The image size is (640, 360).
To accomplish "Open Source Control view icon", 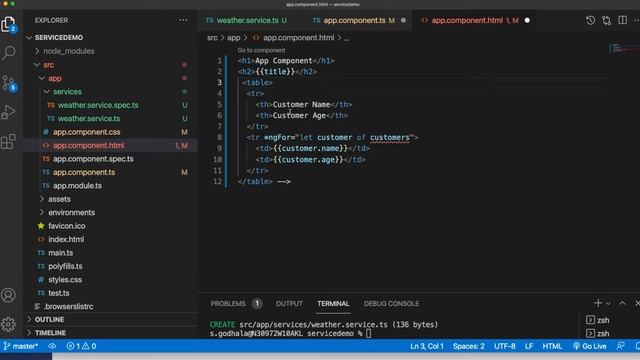I will [x=8, y=83].
